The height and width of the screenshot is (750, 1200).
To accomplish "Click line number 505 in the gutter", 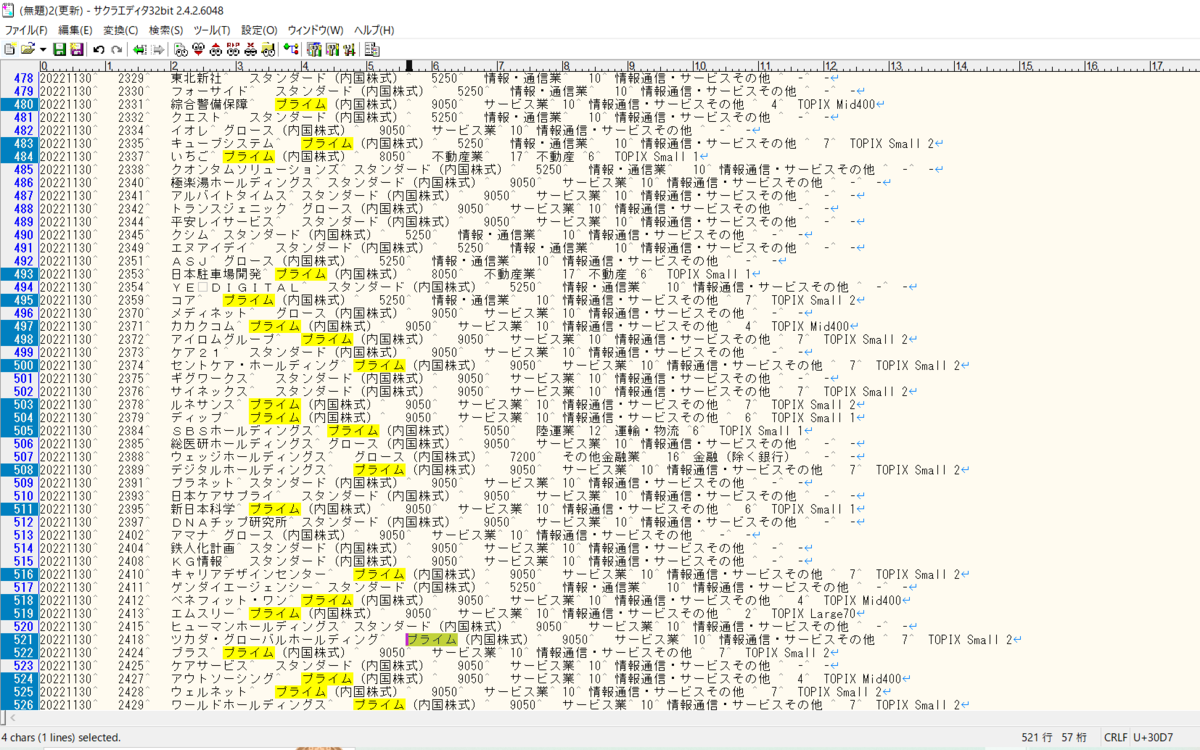I will tap(23, 430).
